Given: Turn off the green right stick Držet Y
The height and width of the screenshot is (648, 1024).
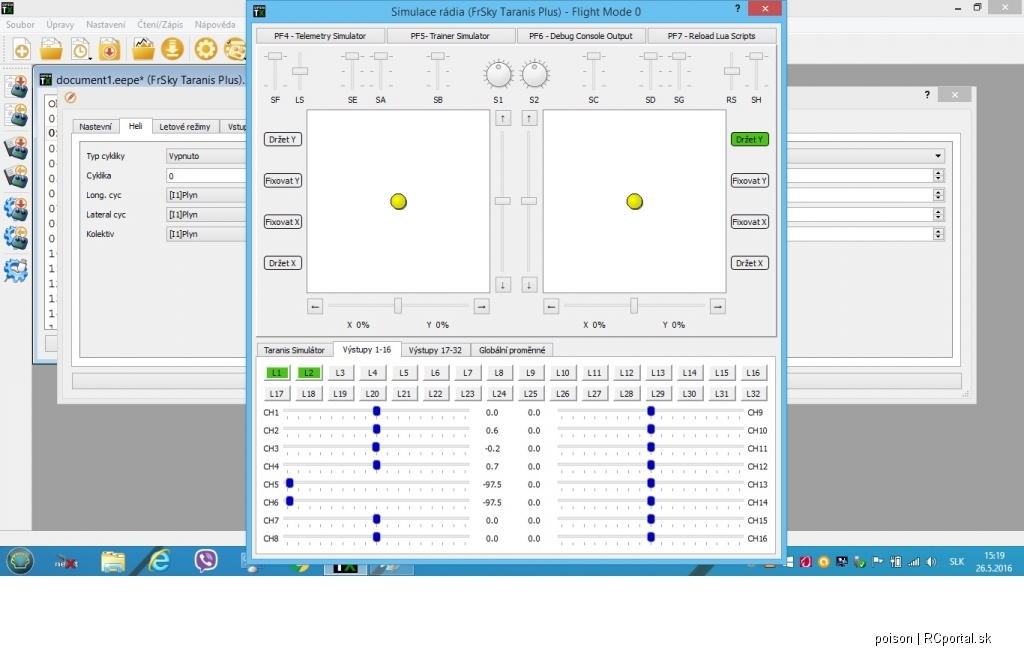Looking at the screenshot, I should tap(750, 139).
